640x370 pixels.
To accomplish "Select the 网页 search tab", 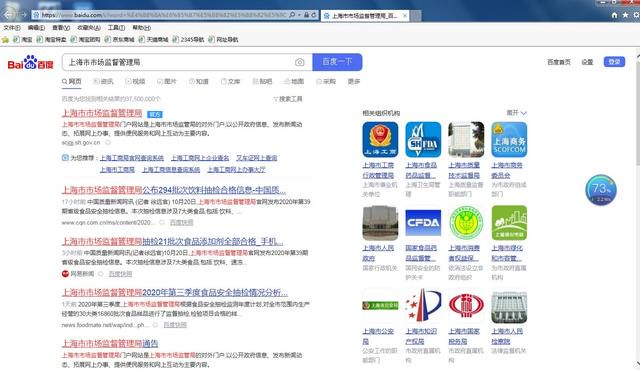I will 71,82.
